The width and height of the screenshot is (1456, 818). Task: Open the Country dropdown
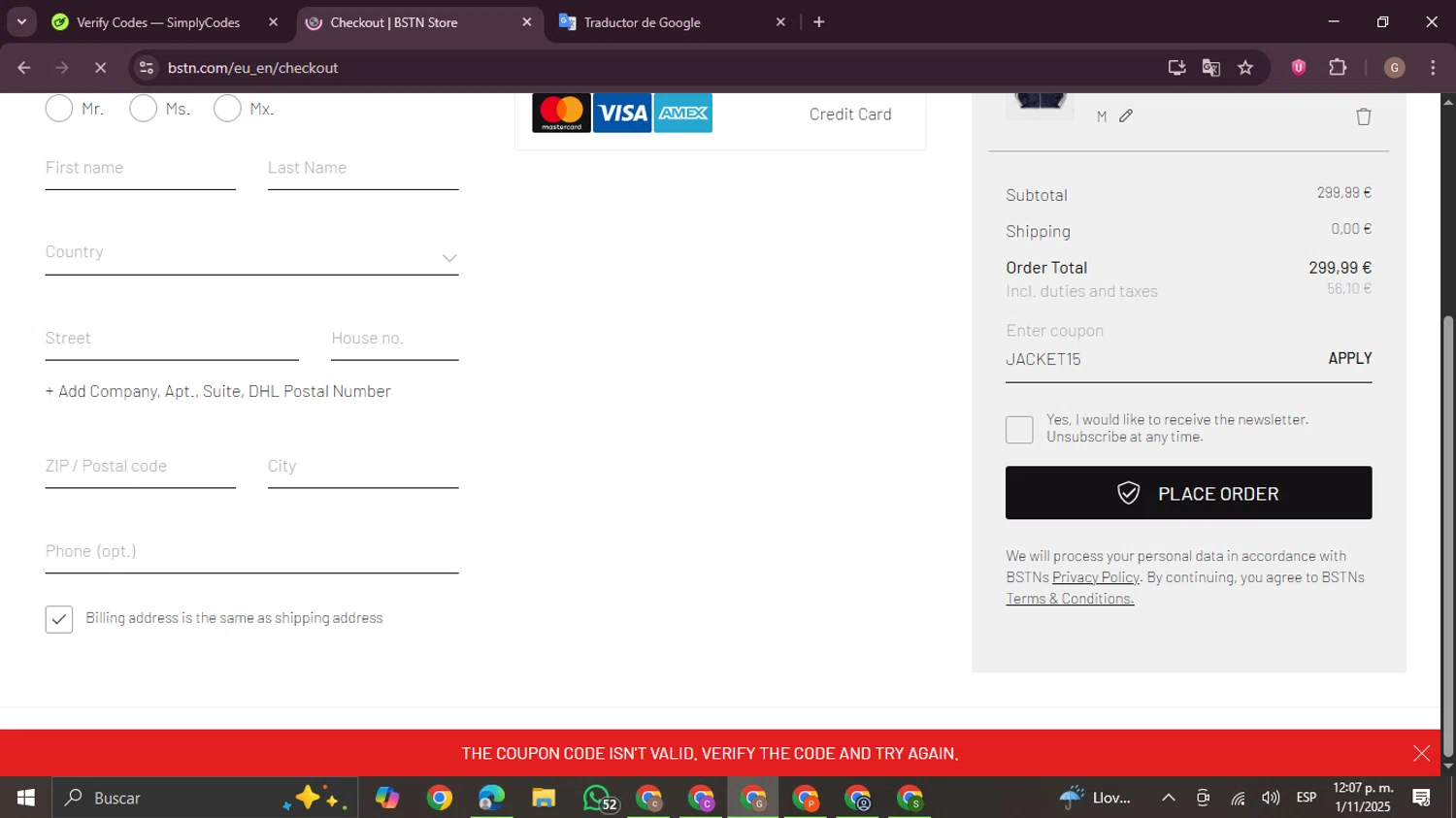(251, 254)
